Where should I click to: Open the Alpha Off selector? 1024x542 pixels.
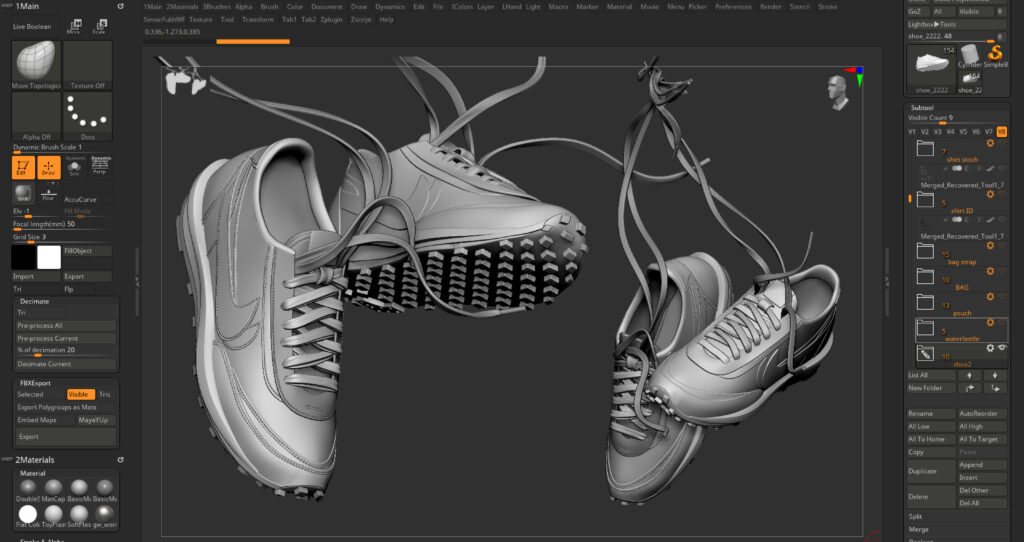(36, 116)
